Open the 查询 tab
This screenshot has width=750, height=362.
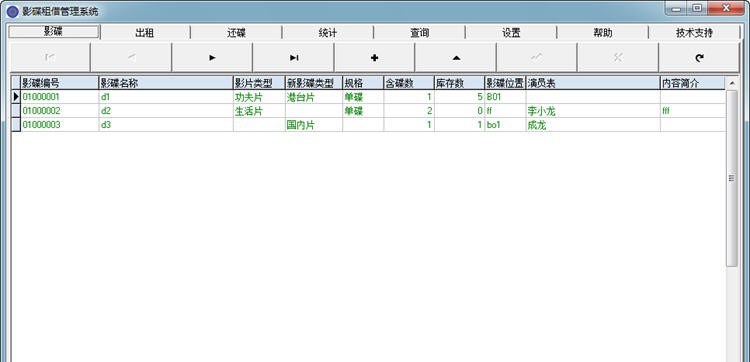(x=419, y=33)
